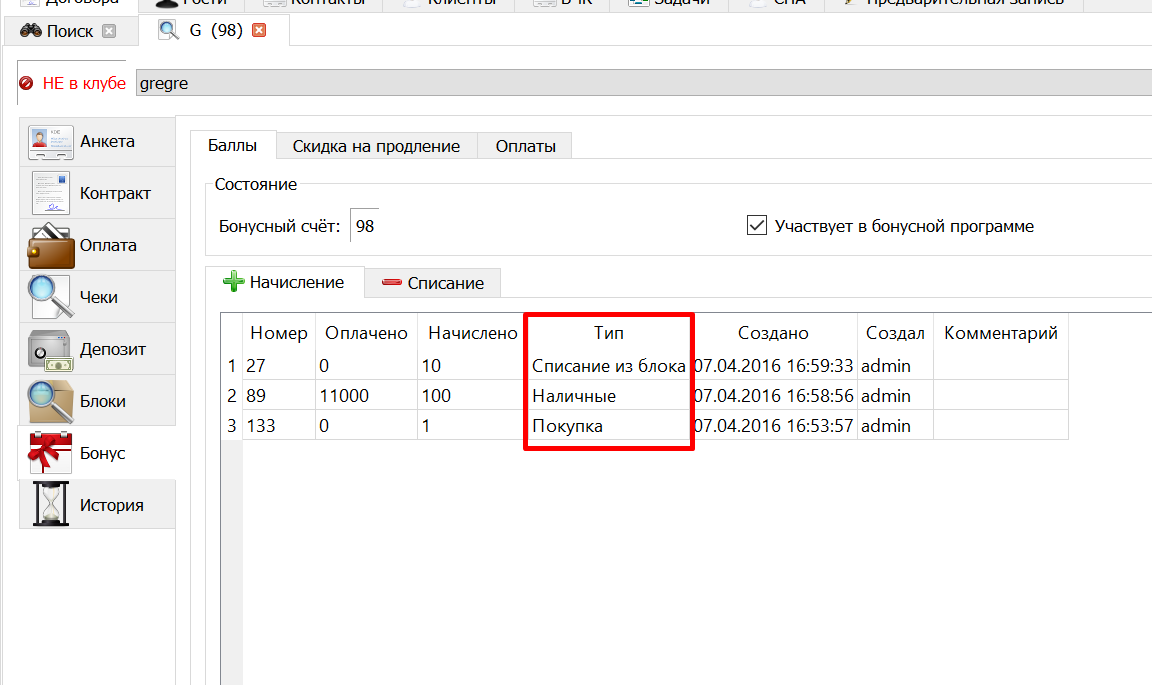Switch to the Оплаты tab
The width and height of the screenshot is (1152, 685).
(525, 146)
